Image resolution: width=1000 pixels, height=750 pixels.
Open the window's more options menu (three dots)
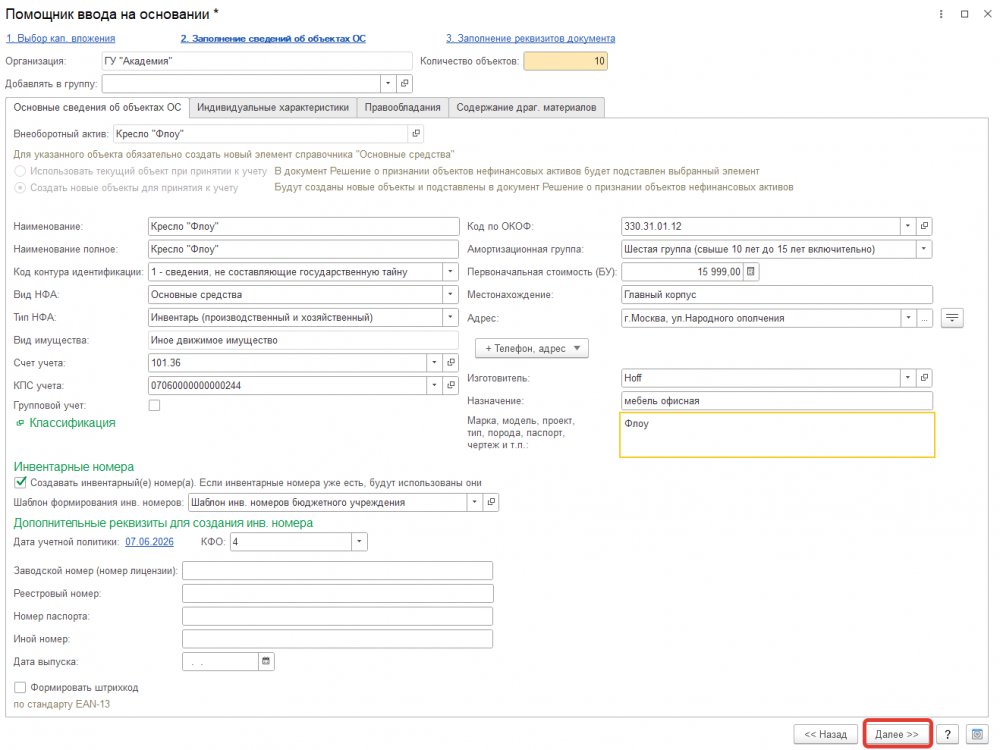click(941, 14)
